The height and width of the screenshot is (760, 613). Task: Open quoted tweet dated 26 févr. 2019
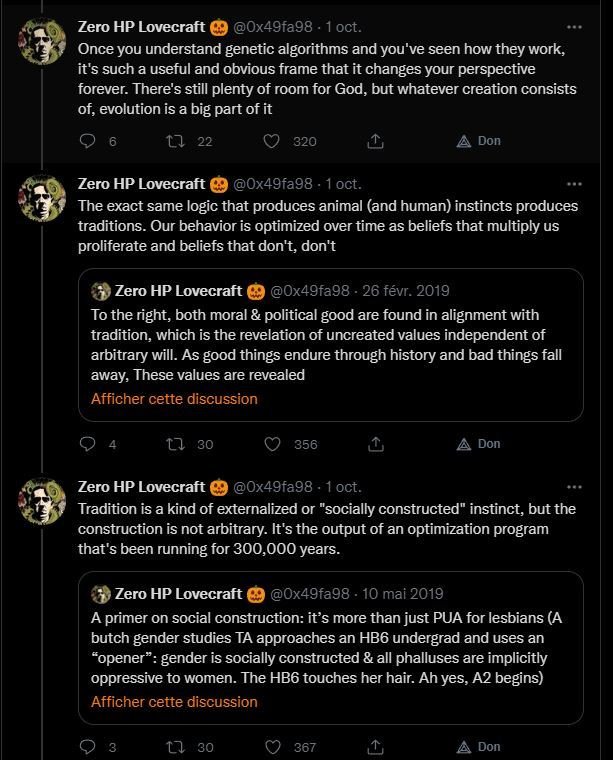click(x=330, y=344)
